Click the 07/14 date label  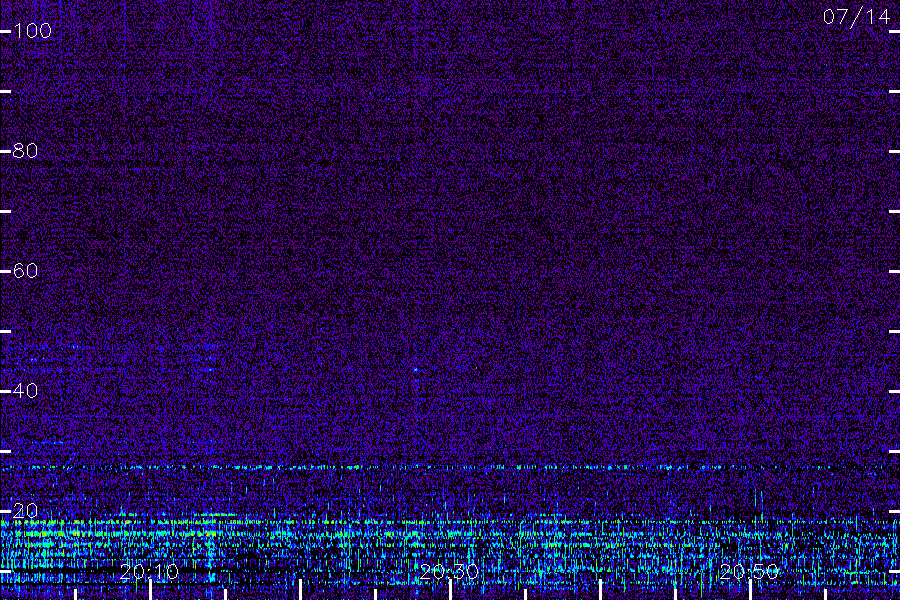pyautogui.click(x=856, y=17)
